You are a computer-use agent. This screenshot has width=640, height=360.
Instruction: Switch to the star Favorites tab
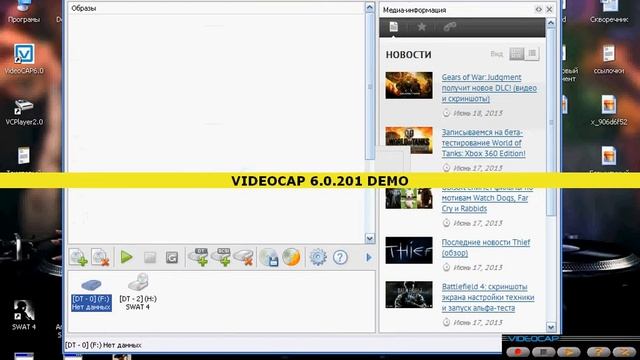(x=422, y=27)
